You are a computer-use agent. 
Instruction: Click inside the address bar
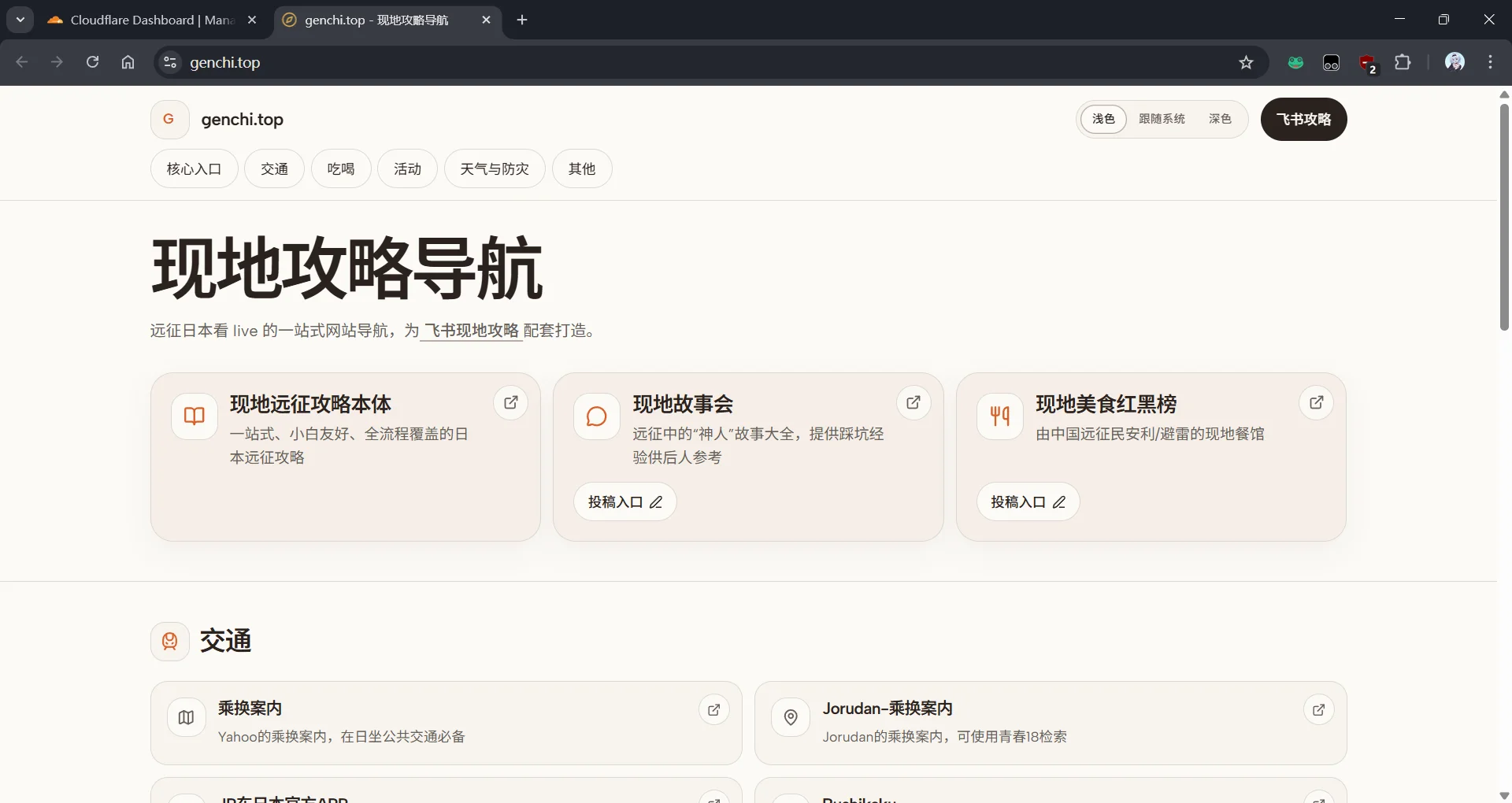click(551, 62)
